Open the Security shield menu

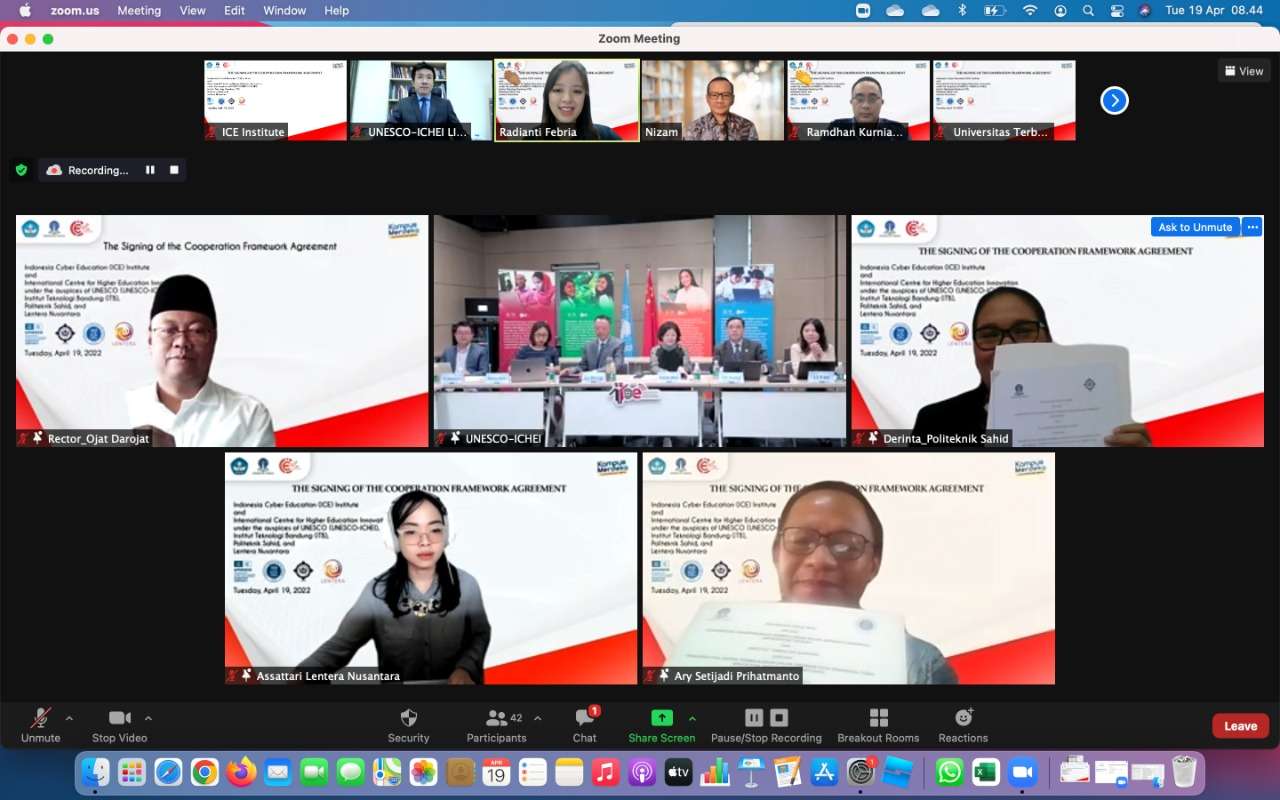coord(408,725)
